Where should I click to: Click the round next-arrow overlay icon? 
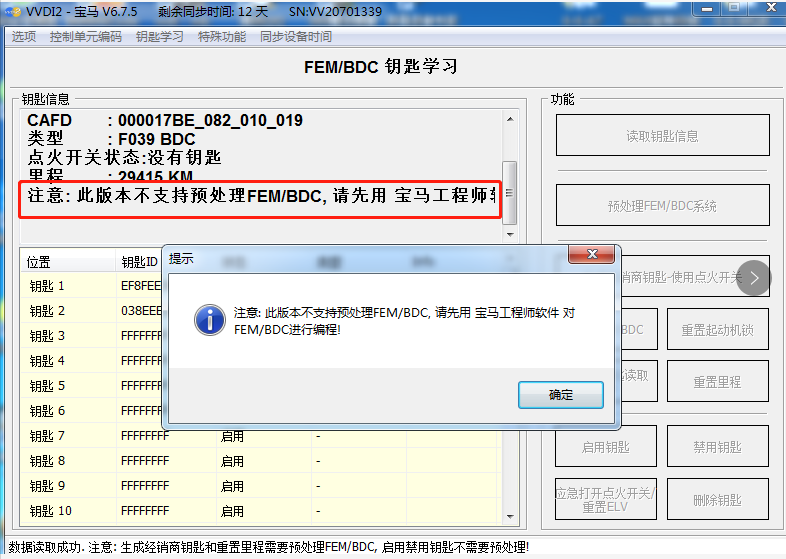click(754, 278)
